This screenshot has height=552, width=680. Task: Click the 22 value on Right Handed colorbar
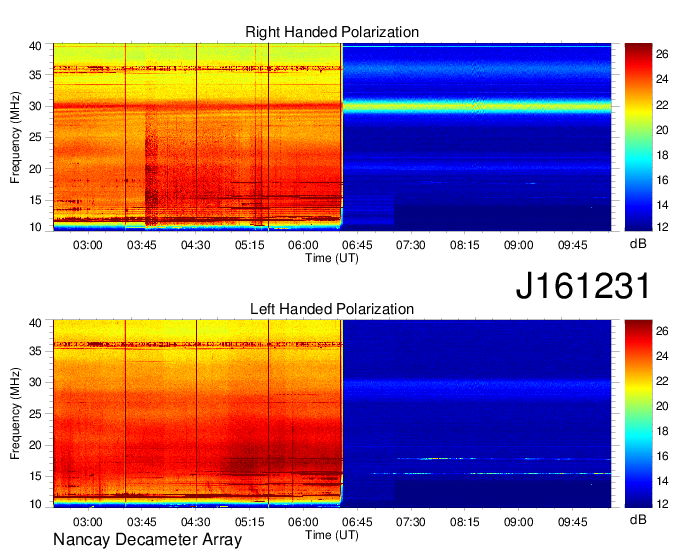[662, 105]
